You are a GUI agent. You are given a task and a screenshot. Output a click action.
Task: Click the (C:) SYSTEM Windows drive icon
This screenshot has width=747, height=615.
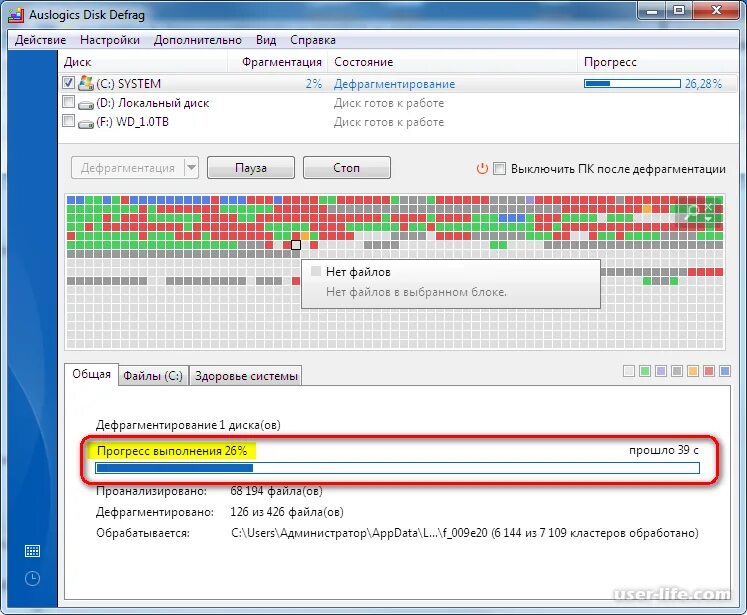click(x=86, y=83)
